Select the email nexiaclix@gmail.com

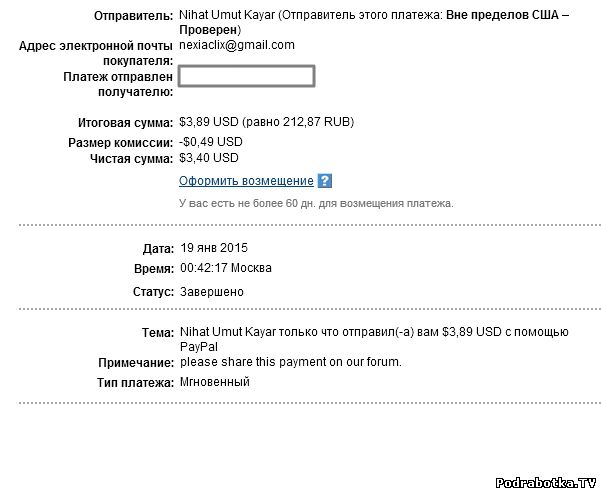[237, 45]
